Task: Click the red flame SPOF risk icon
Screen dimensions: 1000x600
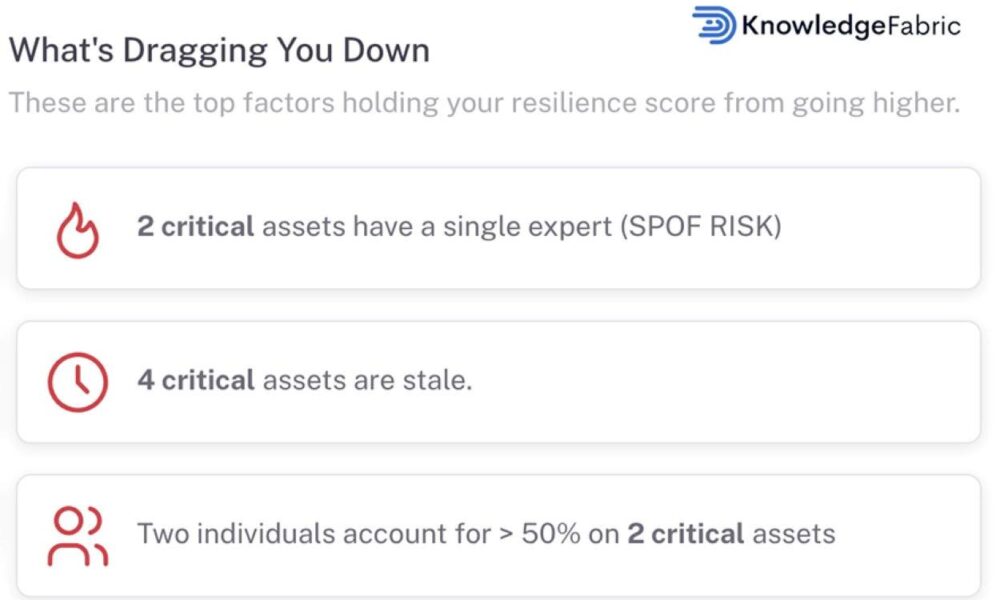Action: click(x=78, y=230)
